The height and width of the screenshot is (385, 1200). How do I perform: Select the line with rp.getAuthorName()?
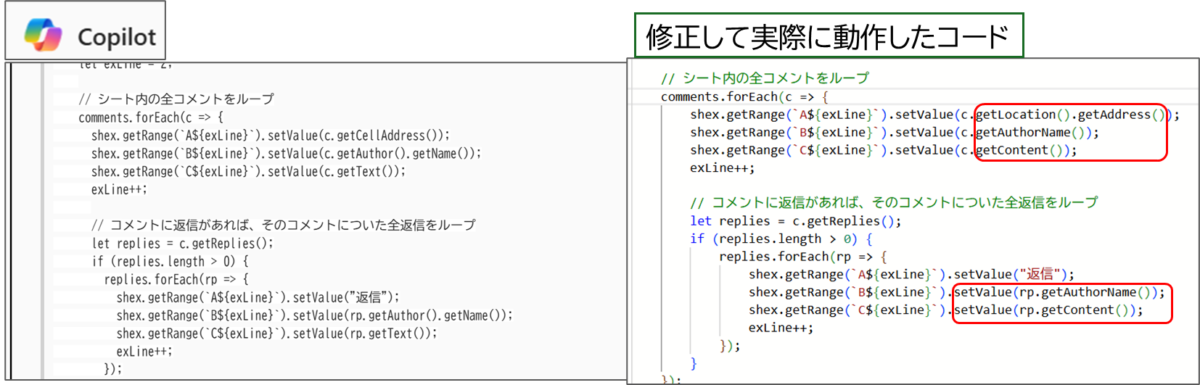point(957,293)
